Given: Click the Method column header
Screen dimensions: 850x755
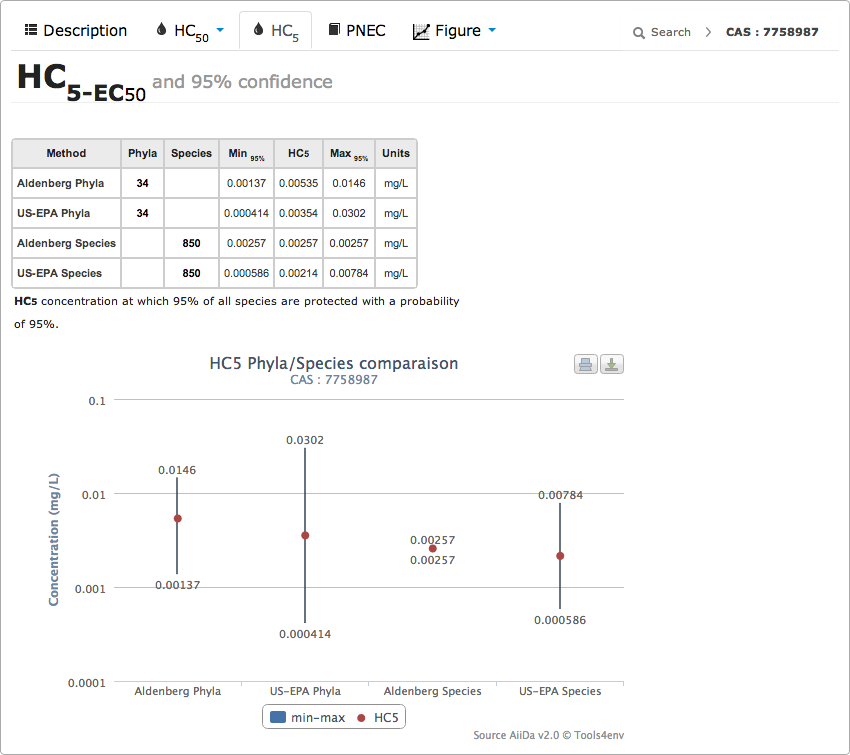Looking at the screenshot, I should [x=66, y=154].
